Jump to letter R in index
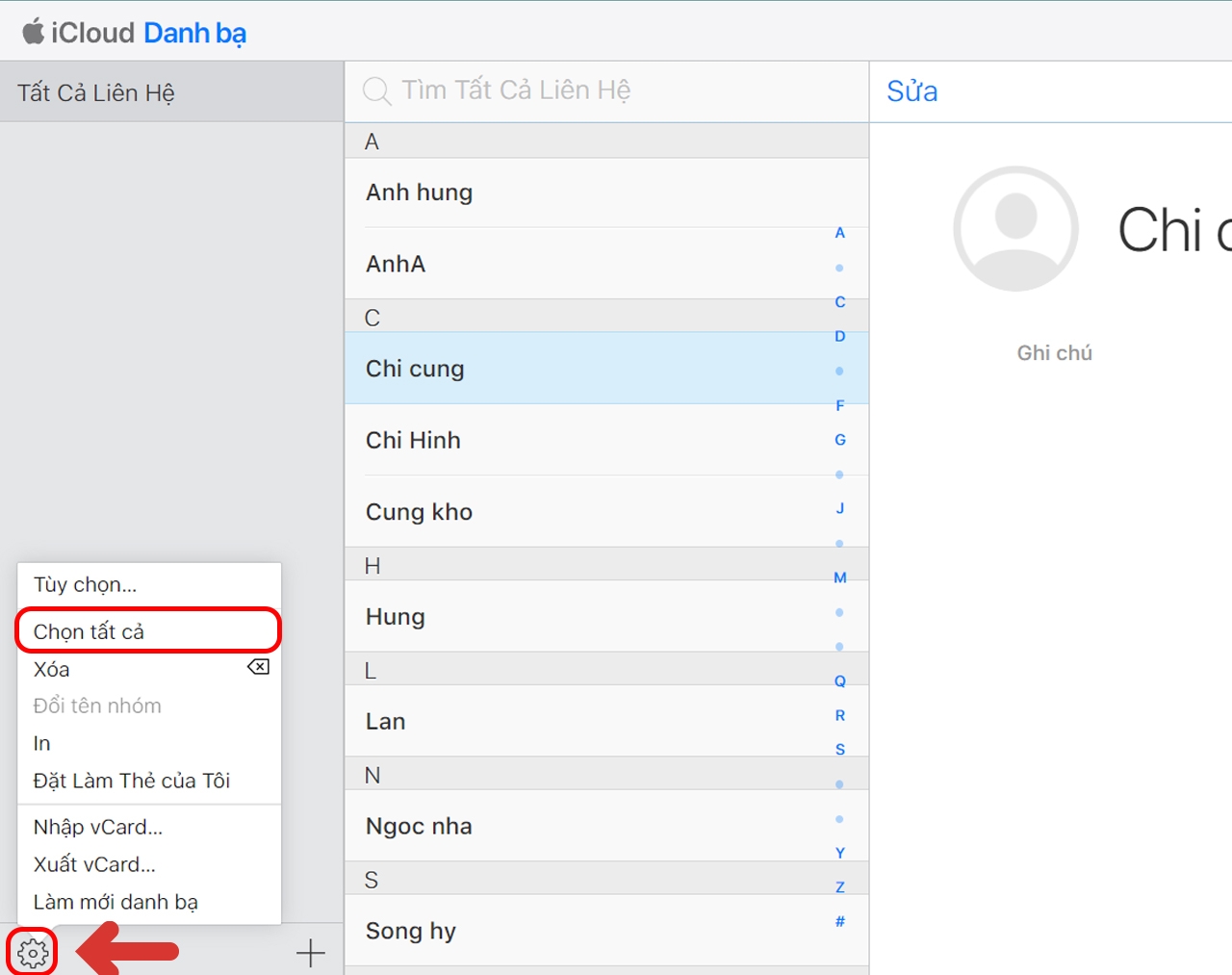 coord(840,715)
